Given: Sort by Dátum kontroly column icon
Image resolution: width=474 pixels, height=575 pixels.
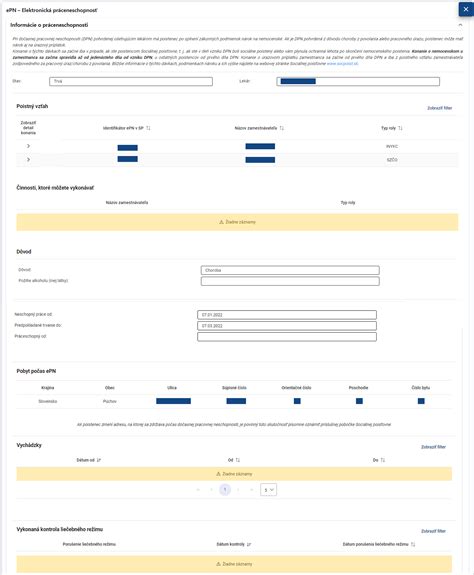Looking at the screenshot, I should 249,544.
